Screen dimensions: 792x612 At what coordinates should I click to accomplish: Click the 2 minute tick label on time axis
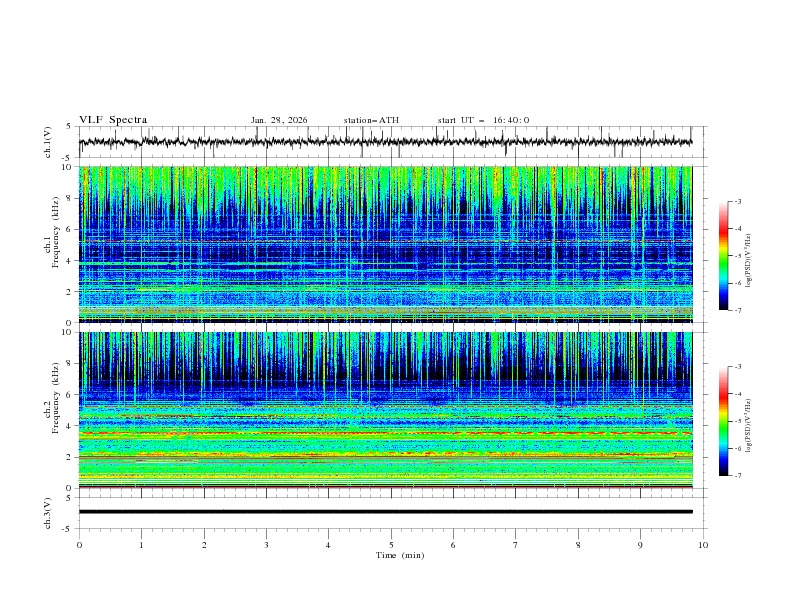(x=204, y=545)
